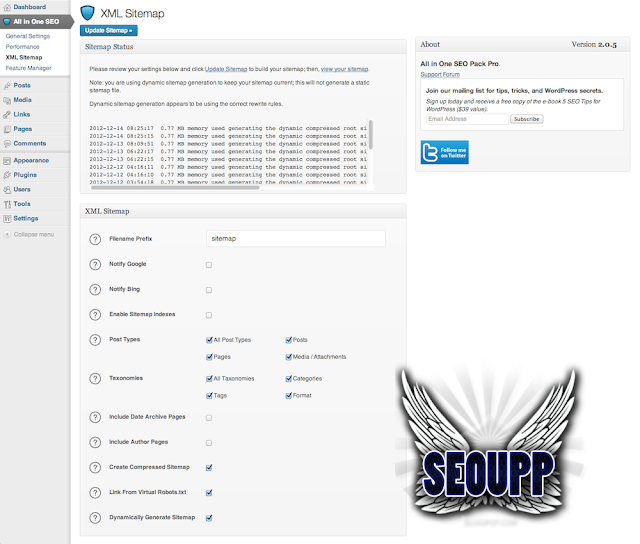Click the All in One SEO shield icon in sidebar
Image resolution: width=640 pixels, height=544 pixels.
(7, 22)
